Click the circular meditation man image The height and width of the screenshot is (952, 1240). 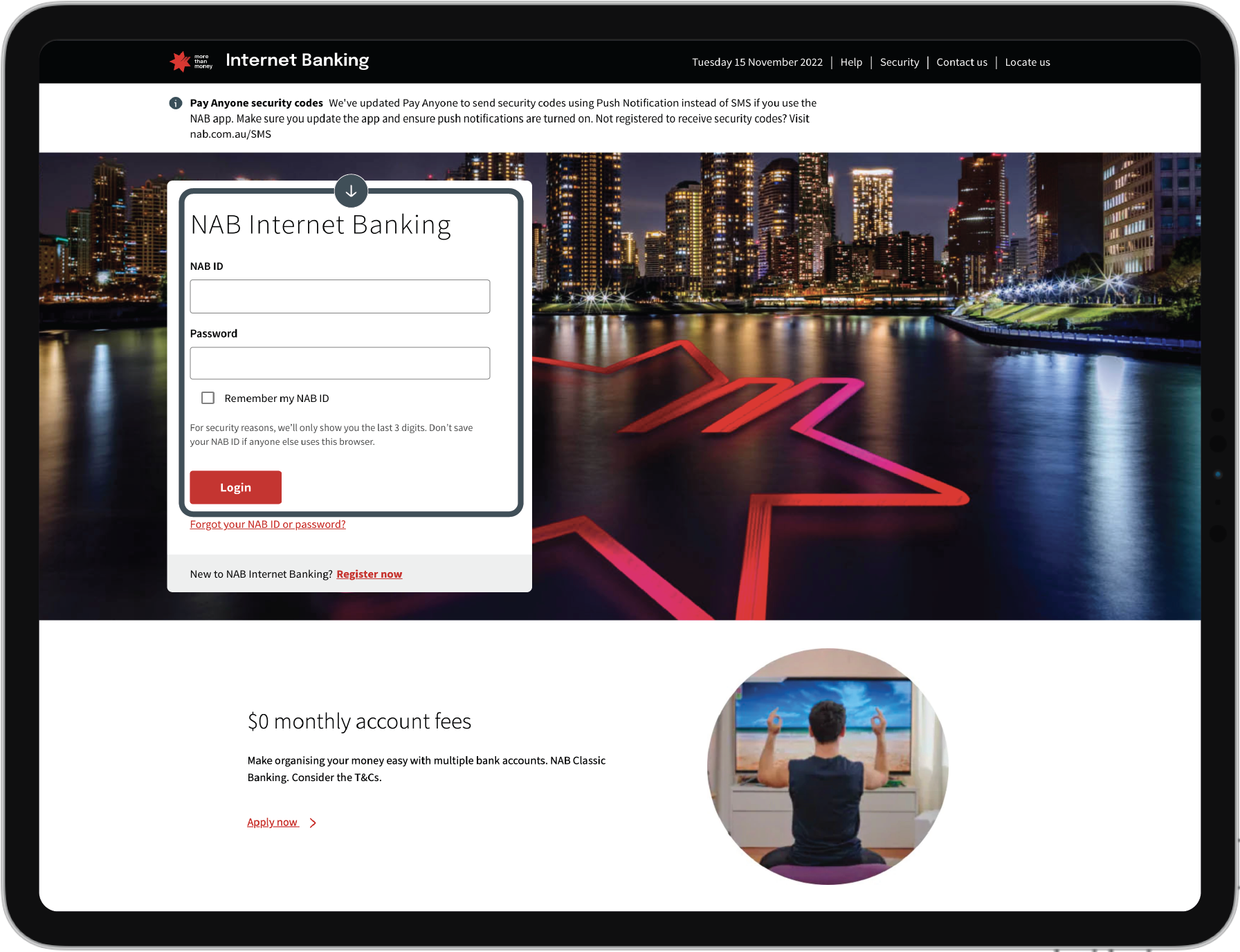coord(828,766)
